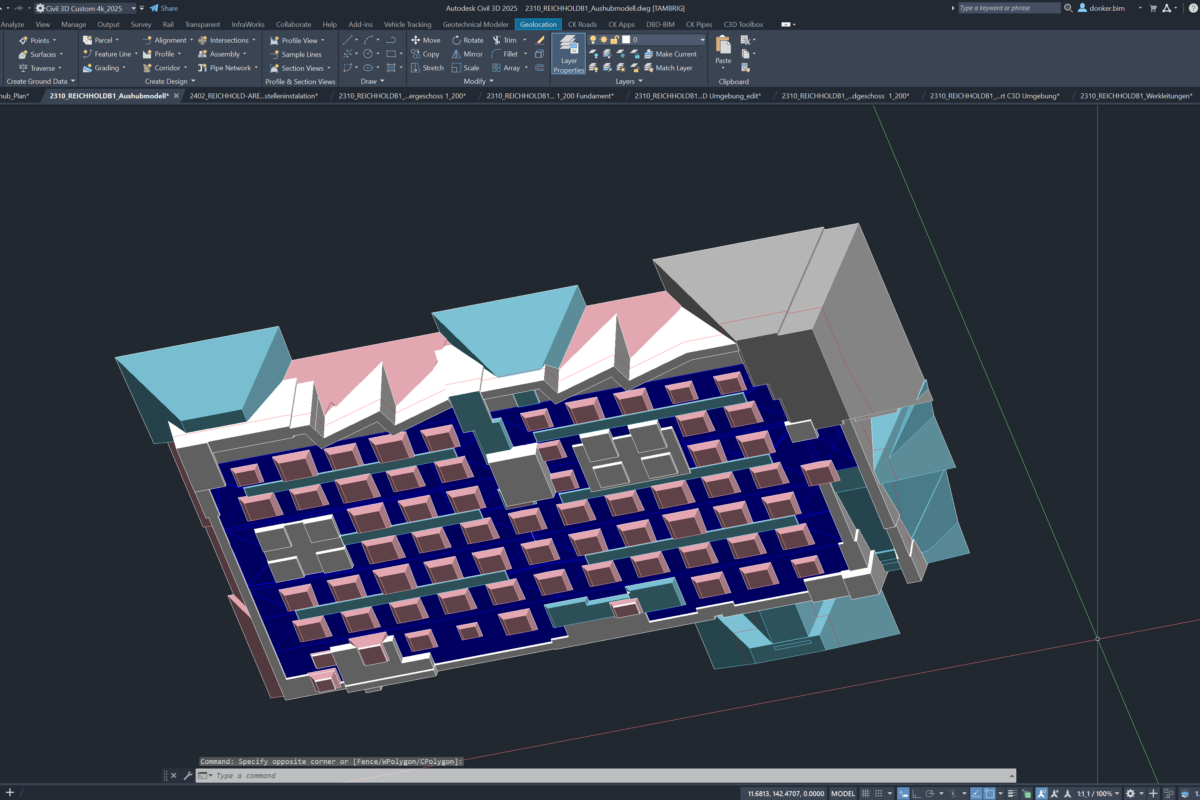
Task: Open the Layer Properties manager
Action: [x=568, y=53]
